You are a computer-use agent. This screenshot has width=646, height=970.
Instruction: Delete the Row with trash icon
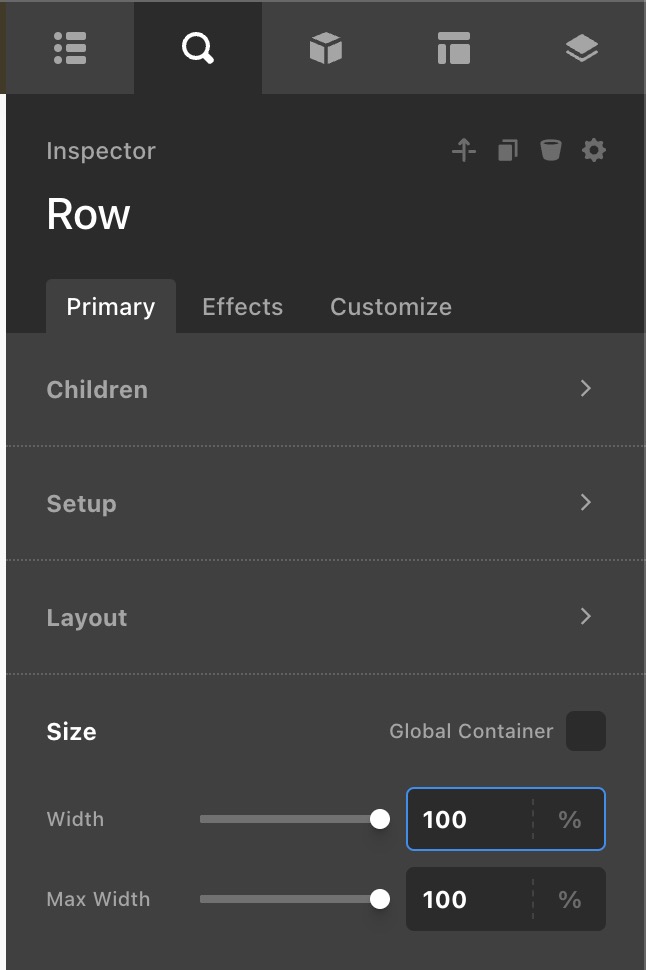pyautogui.click(x=551, y=151)
